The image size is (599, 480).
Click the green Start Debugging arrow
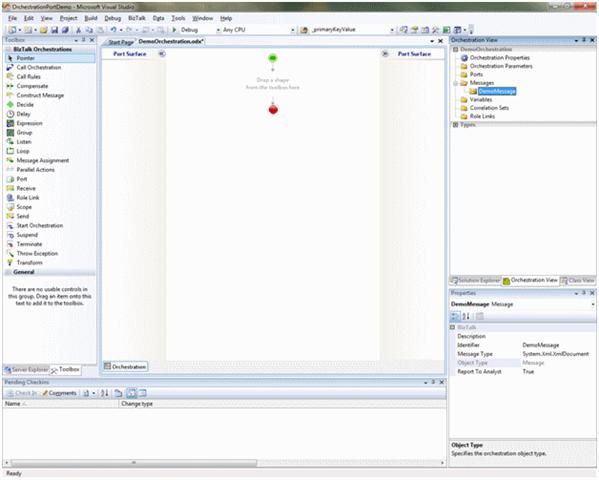(x=174, y=30)
